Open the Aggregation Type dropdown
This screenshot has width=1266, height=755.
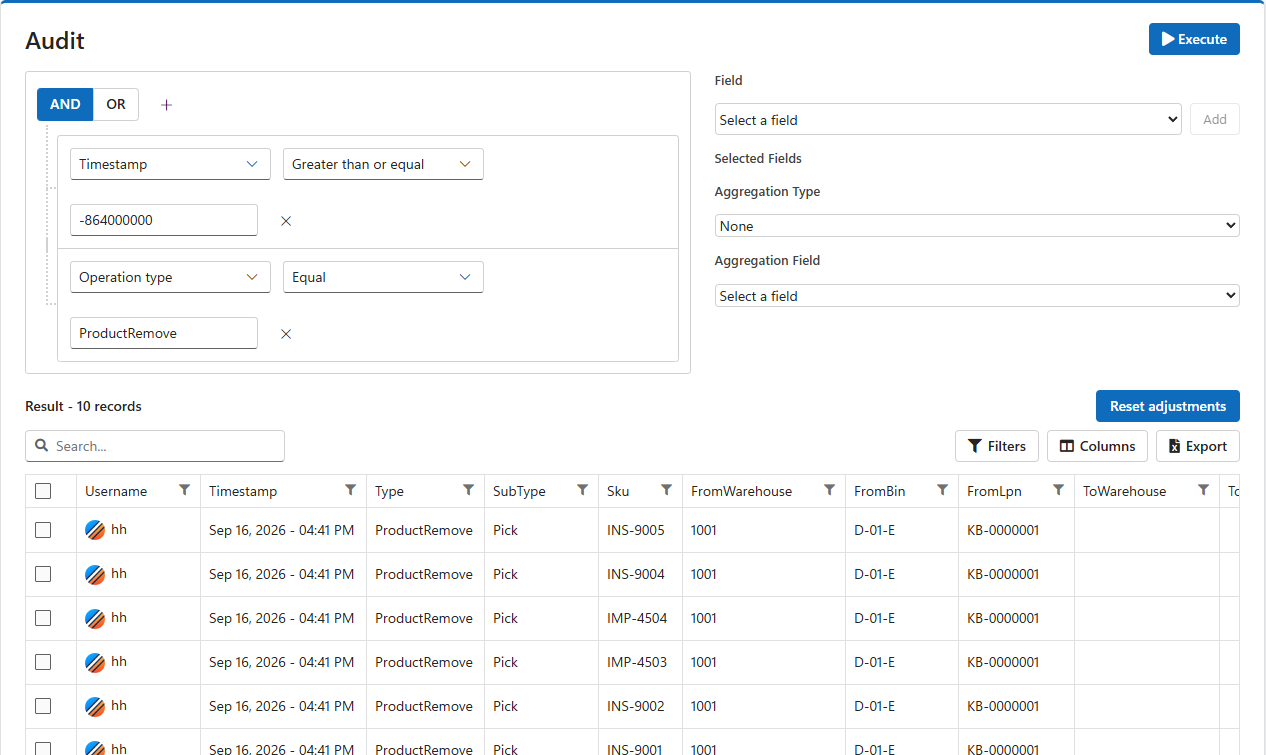977,226
